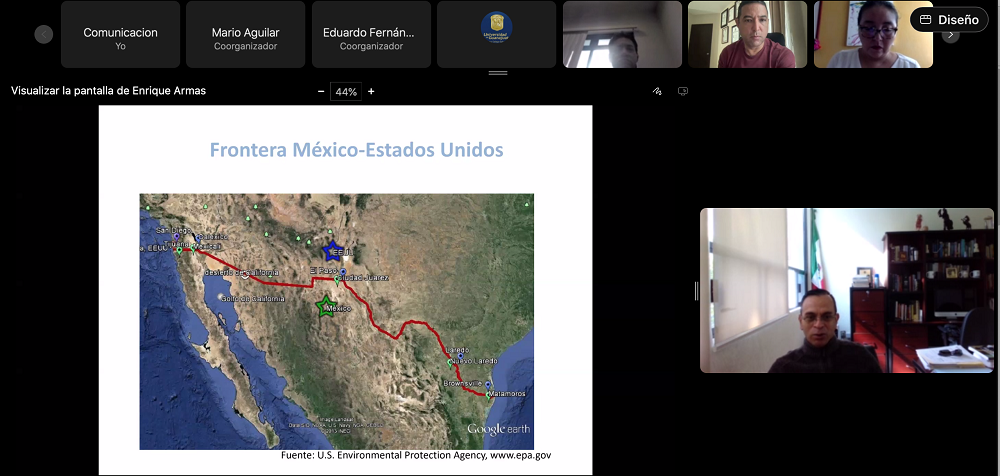Click the screen display options icon
1000x476 pixels.
coord(683,91)
